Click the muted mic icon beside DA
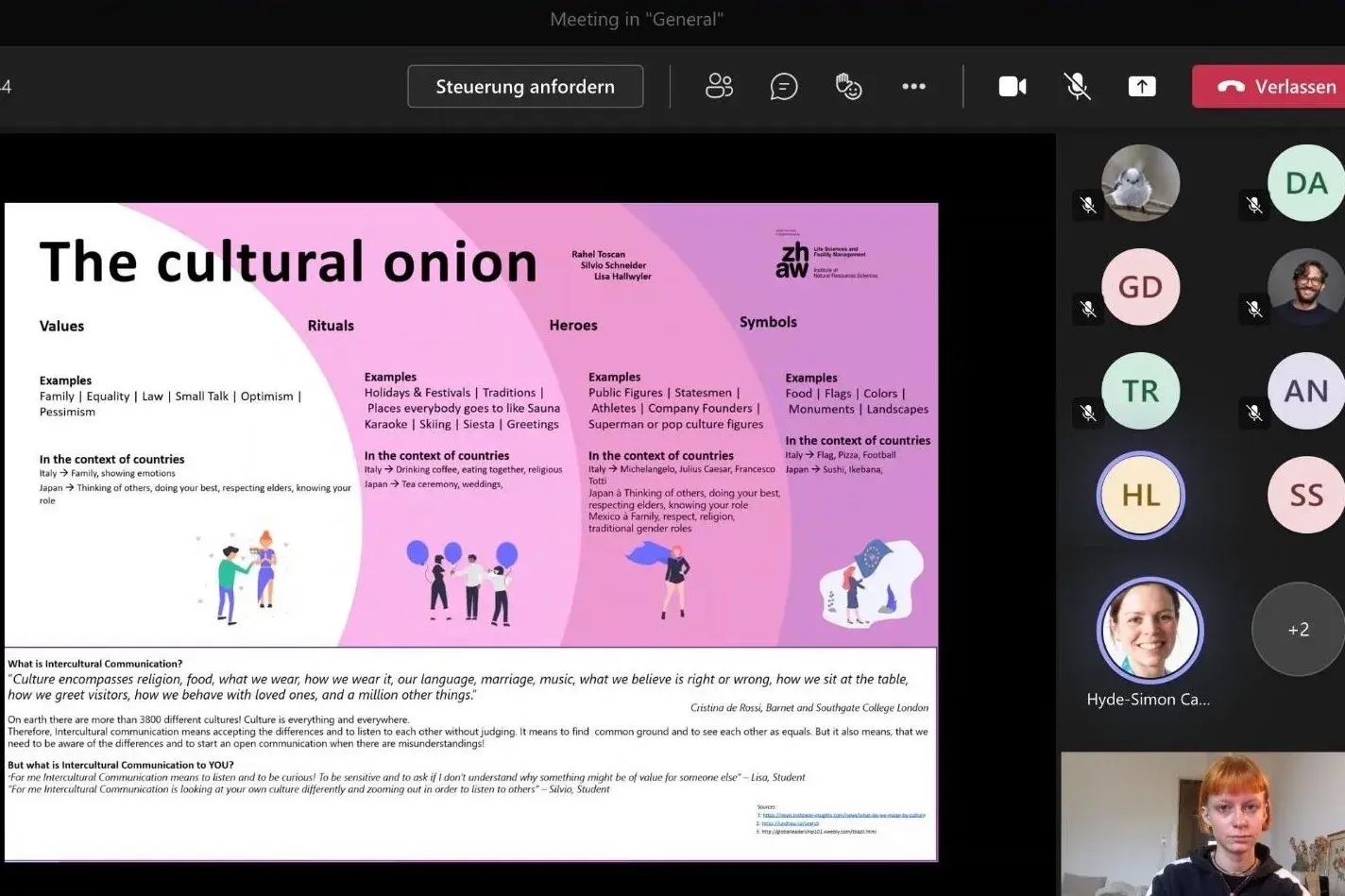Viewport: 1345px width, 896px height. 1254,205
